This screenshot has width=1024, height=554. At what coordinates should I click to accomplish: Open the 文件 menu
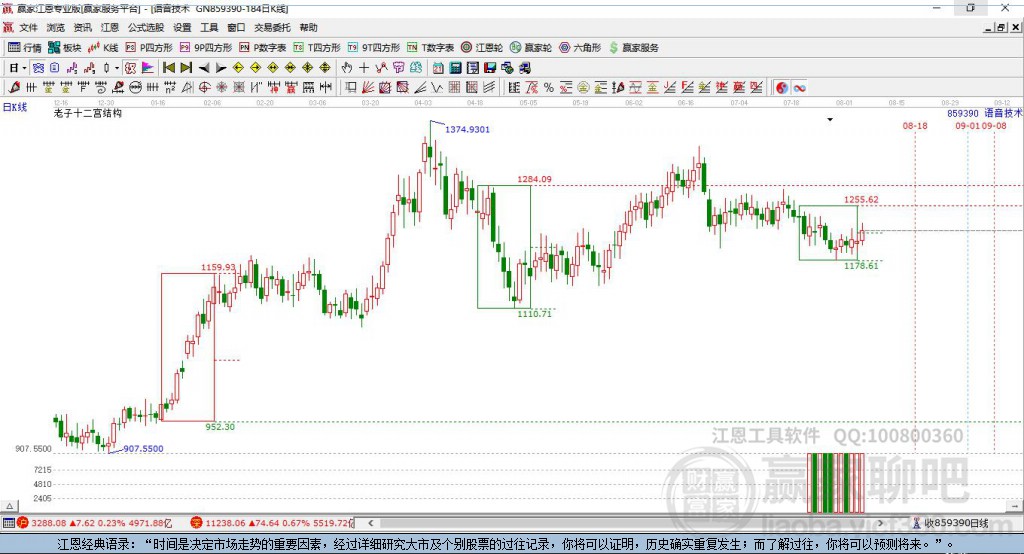(28, 27)
